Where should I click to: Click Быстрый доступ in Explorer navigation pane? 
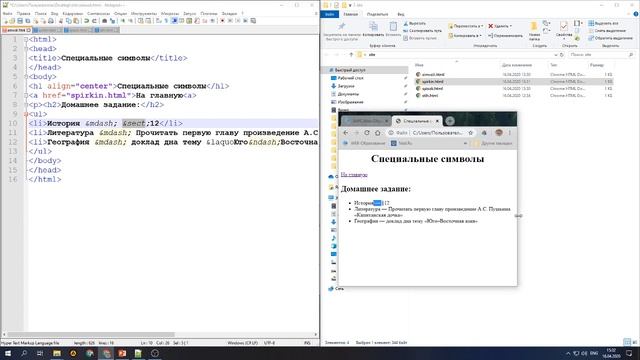(x=350, y=70)
